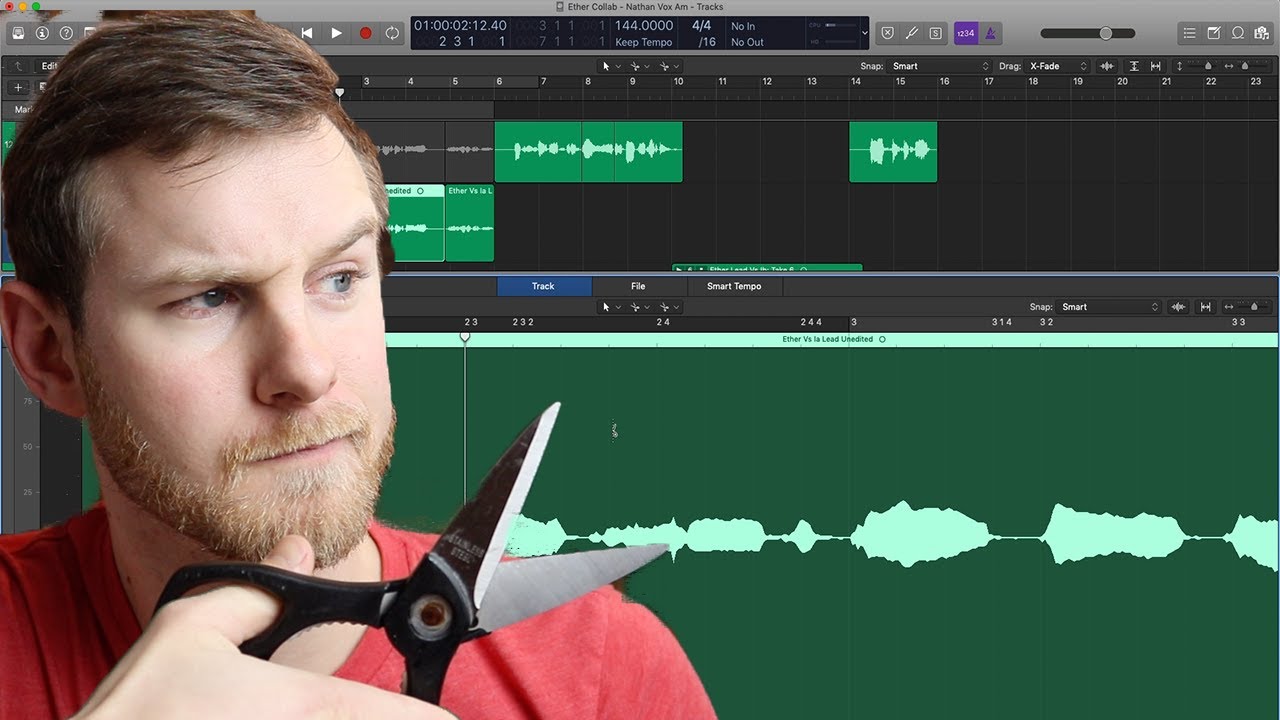Open the Loop Browser icon
The height and width of the screenshot is (720, 1280).
[x=1237, y=33]
